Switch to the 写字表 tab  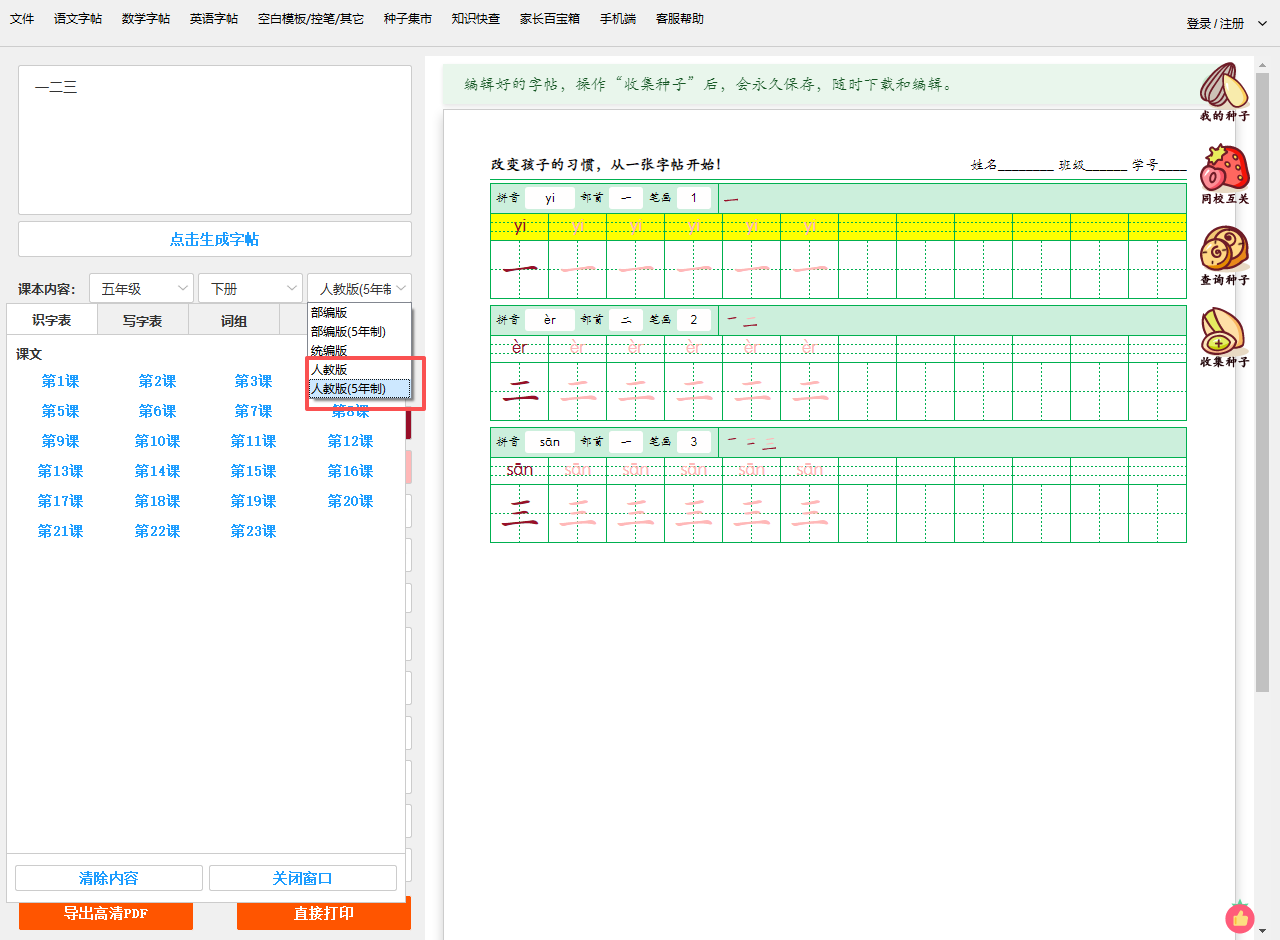(142, 321)
